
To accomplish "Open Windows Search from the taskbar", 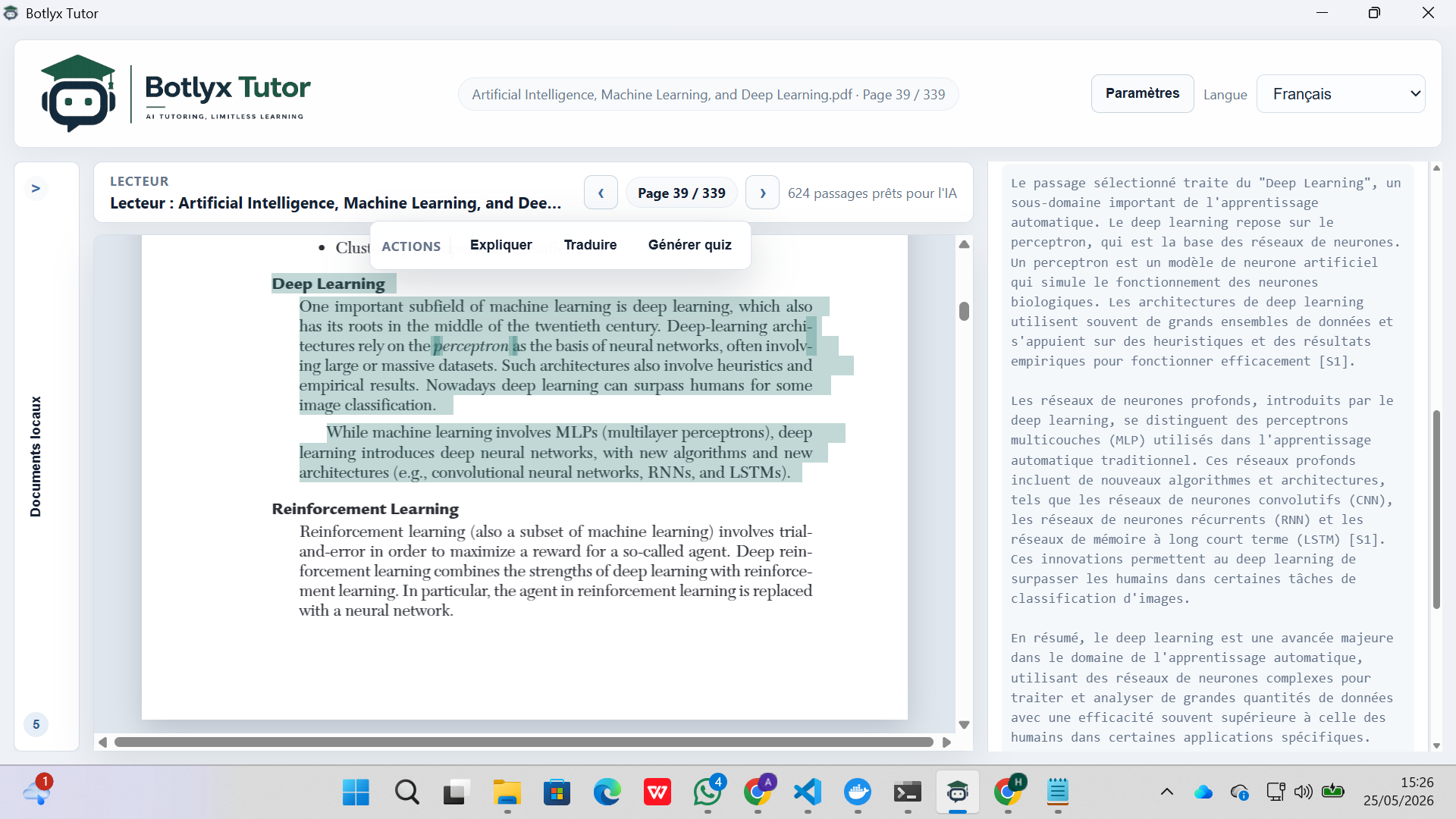I will click(x=406, y=792).
